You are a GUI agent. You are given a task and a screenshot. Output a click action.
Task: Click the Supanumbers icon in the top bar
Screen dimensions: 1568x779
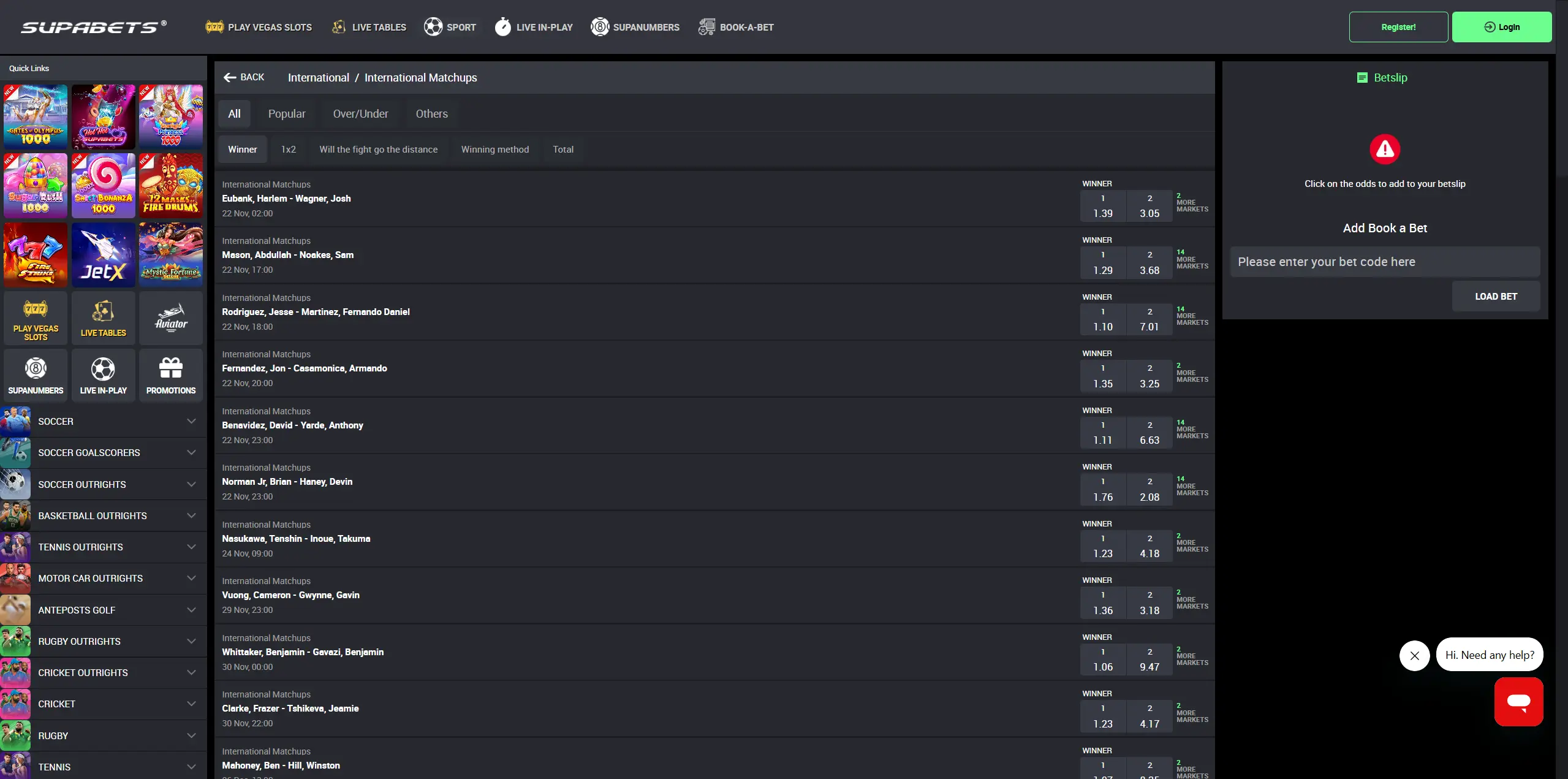tap(599, 26)
